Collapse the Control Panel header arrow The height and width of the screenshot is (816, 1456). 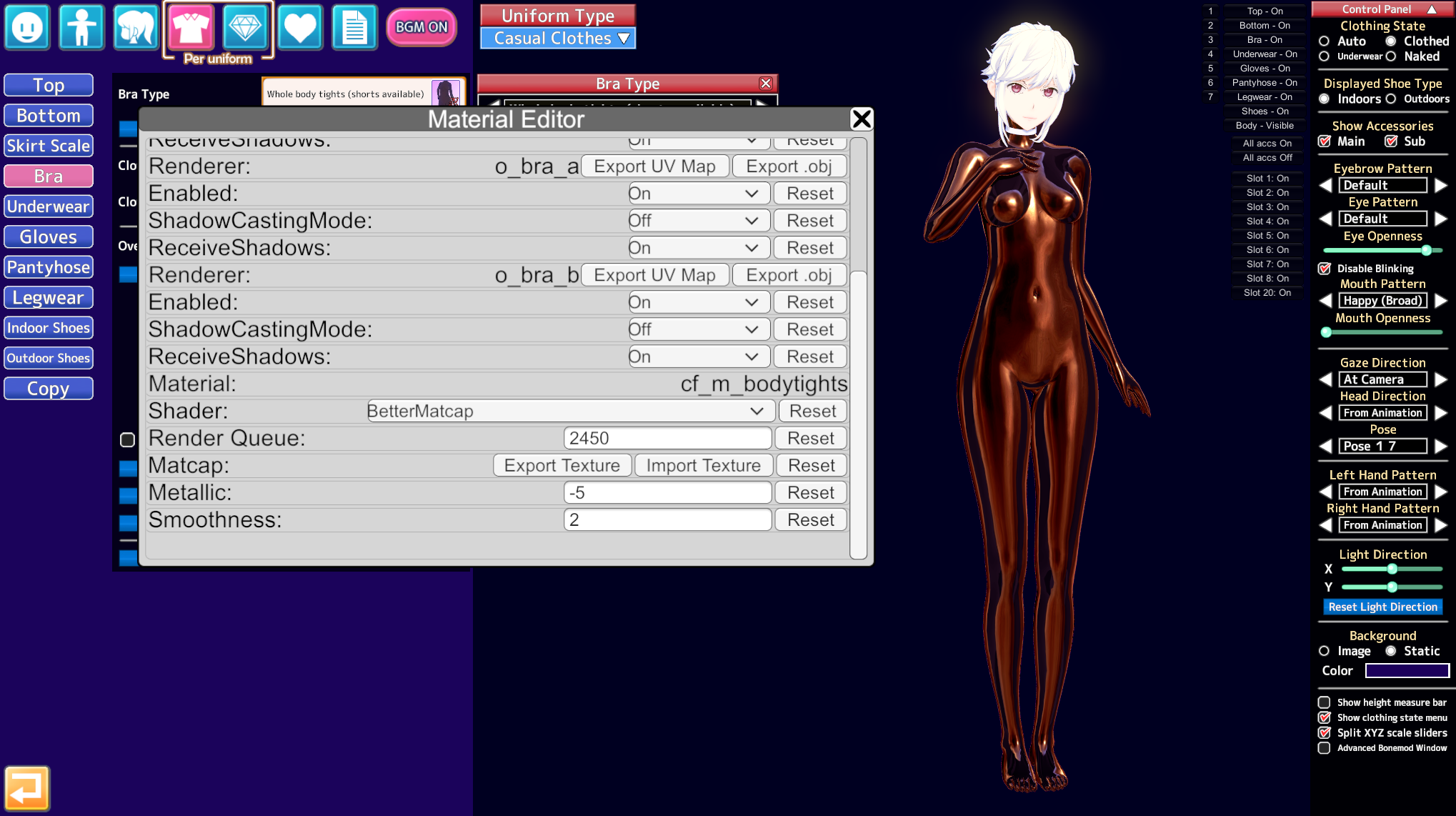click(1432, 9)
